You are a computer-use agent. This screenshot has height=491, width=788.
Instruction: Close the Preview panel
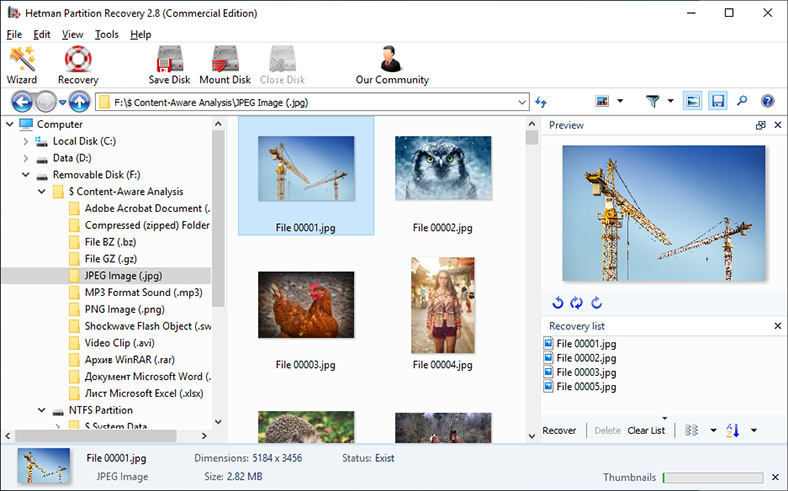777,125
